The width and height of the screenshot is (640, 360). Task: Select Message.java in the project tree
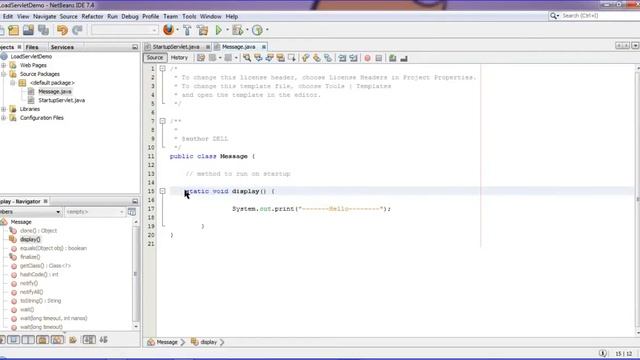tap(55, 91)
